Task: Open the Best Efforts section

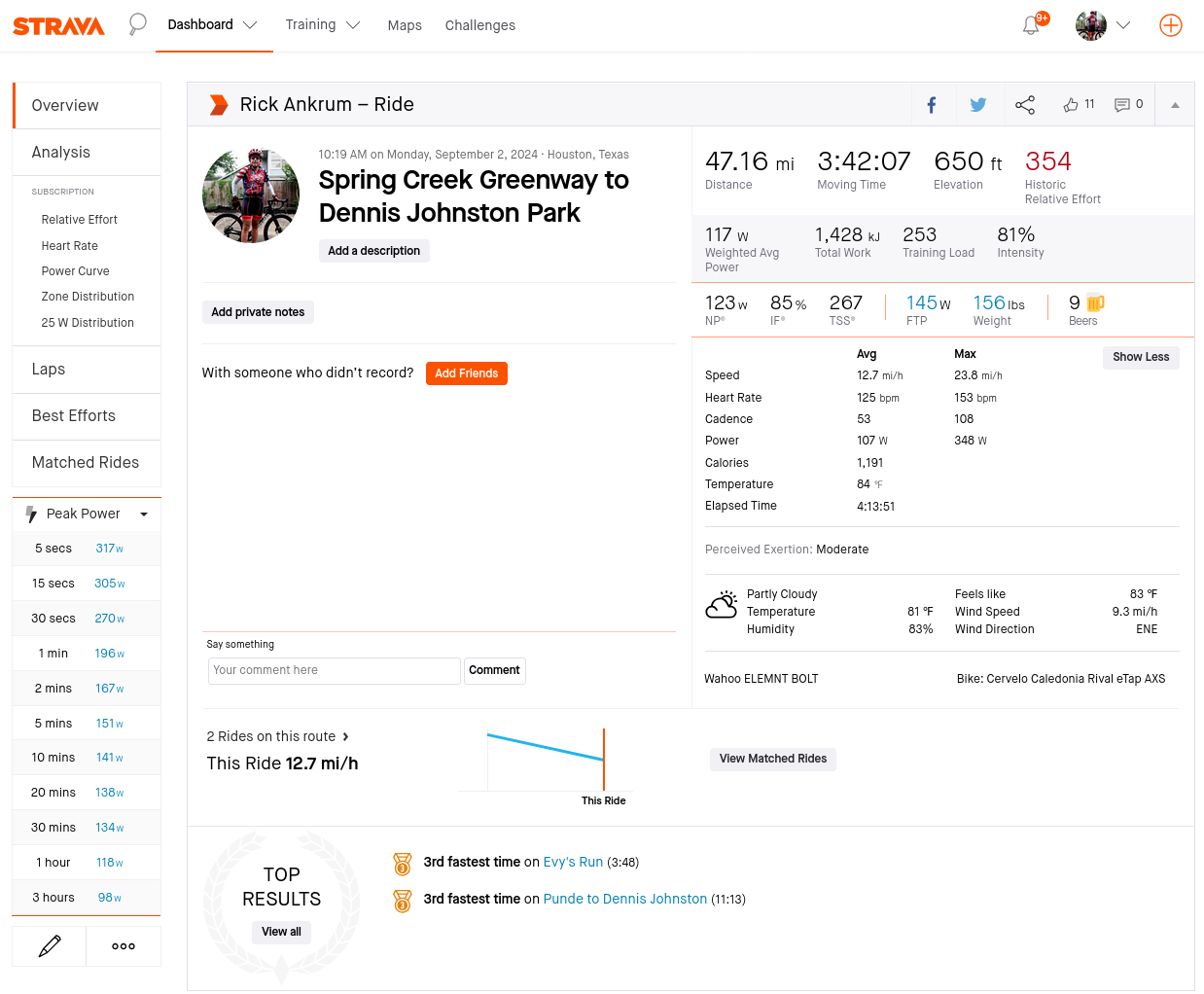Action: tap(88, 416)
